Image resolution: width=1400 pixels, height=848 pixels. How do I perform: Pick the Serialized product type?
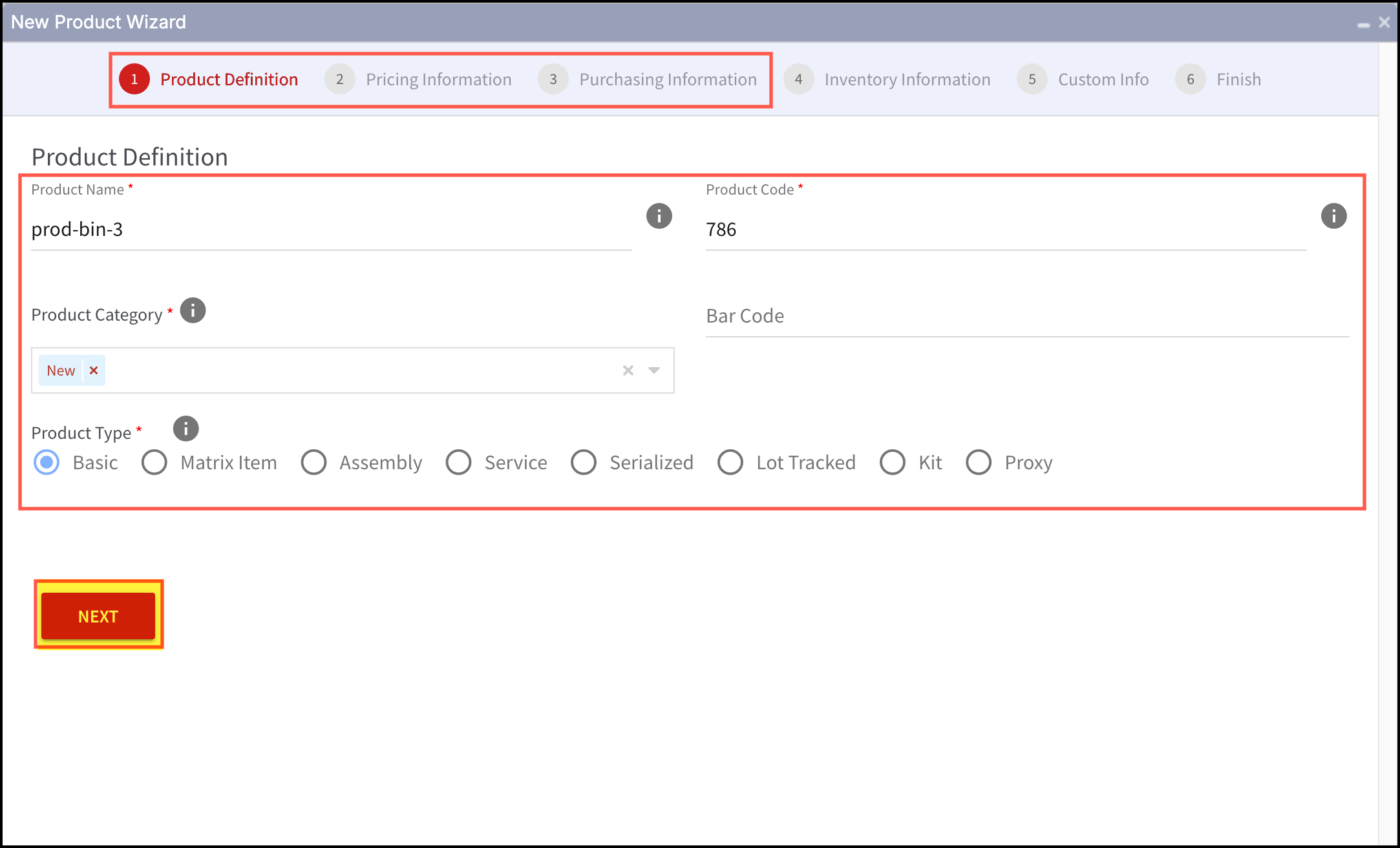tap(584, 462)
